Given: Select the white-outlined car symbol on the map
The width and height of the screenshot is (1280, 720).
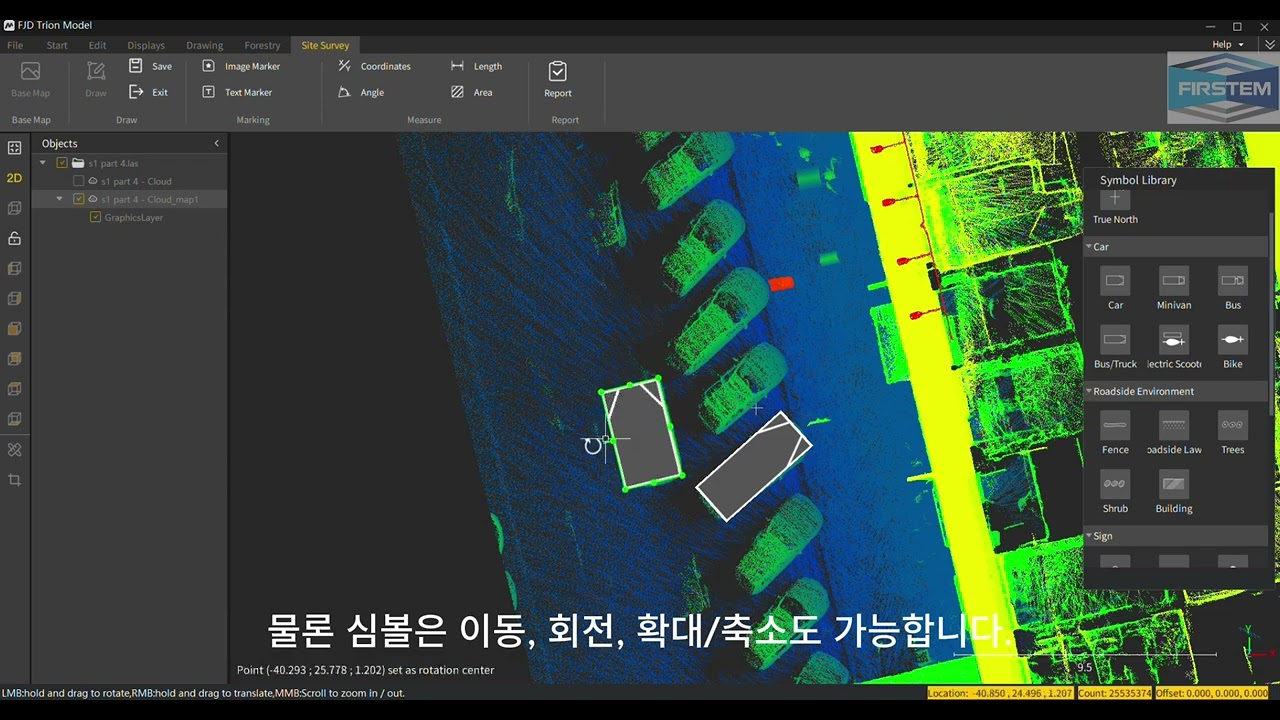Looking at the screenshot, I should [x=753, y=466].
